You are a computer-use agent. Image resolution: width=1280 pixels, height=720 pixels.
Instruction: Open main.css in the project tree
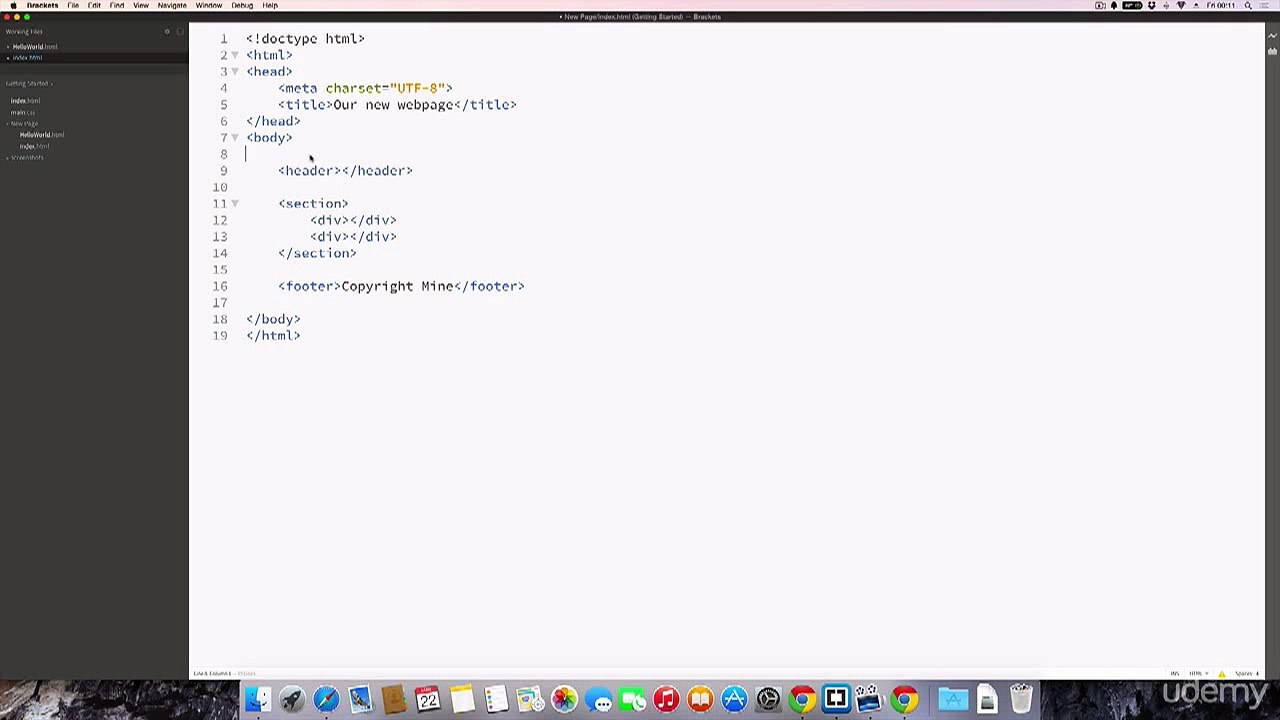(23, 113)
